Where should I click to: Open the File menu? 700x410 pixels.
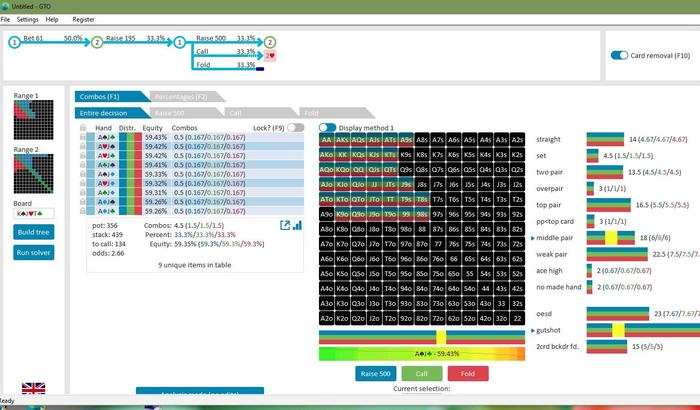[5, 19]
